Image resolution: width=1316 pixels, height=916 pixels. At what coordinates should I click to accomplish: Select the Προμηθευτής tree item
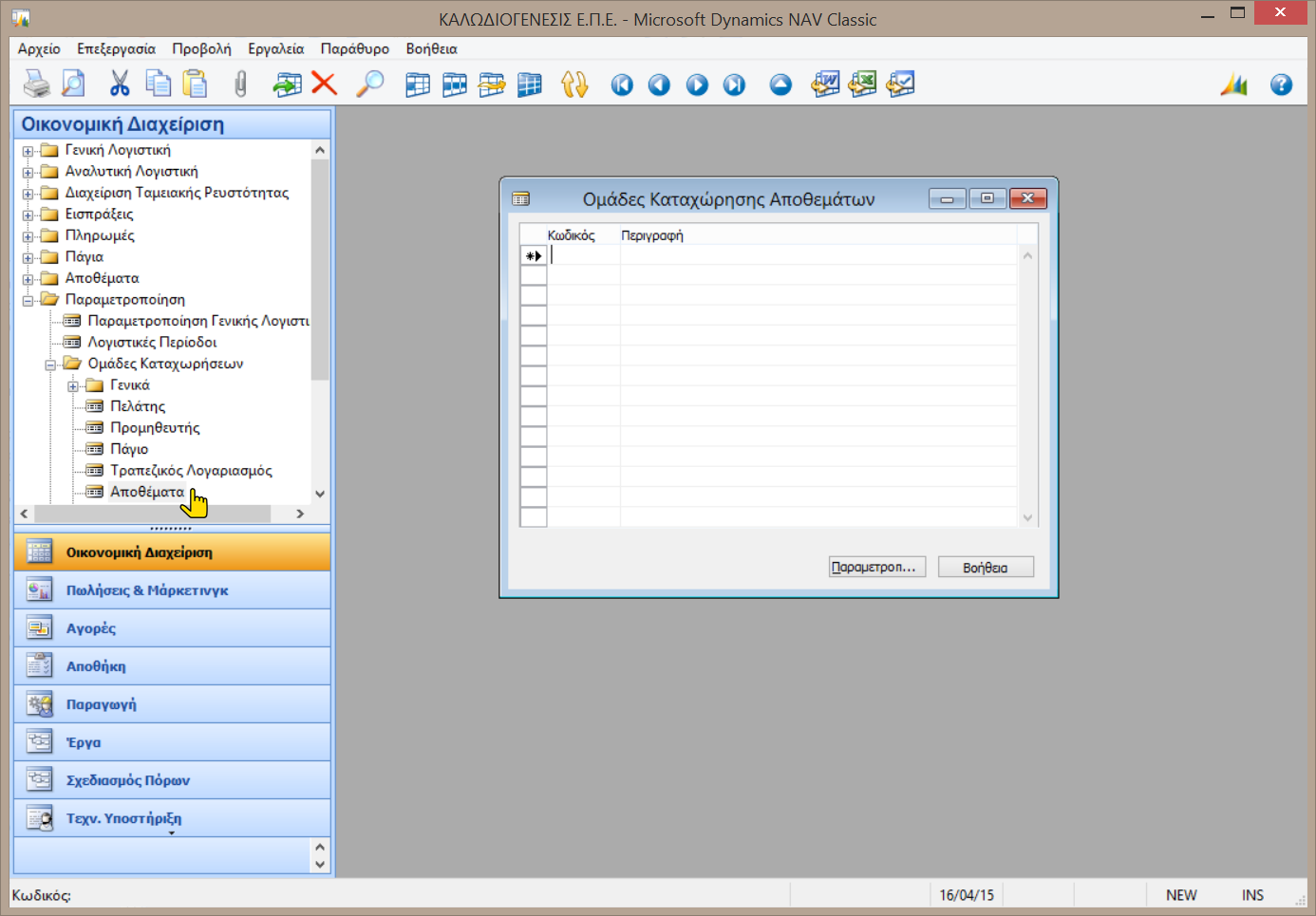(x=155, y=428)
